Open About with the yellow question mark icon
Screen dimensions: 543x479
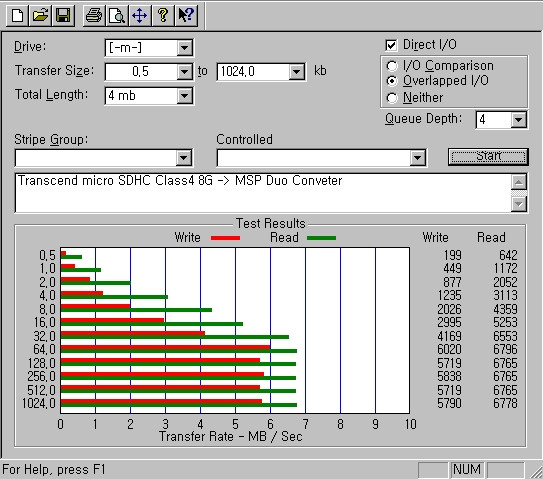163,16
